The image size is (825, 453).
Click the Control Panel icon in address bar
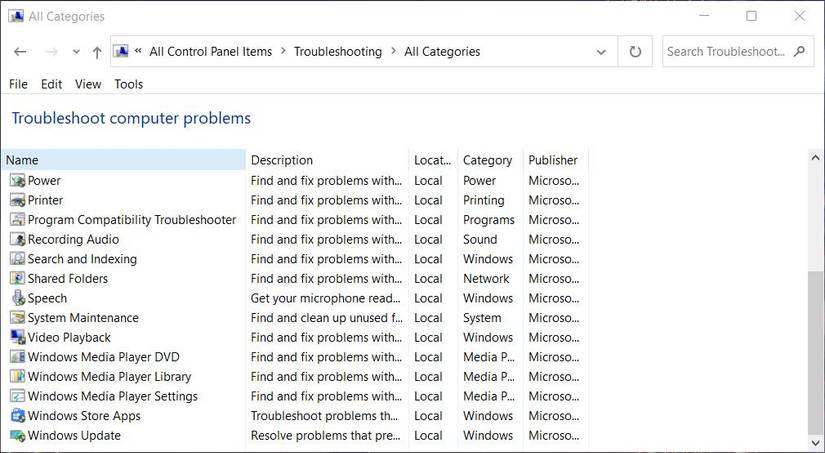[121, 51]
